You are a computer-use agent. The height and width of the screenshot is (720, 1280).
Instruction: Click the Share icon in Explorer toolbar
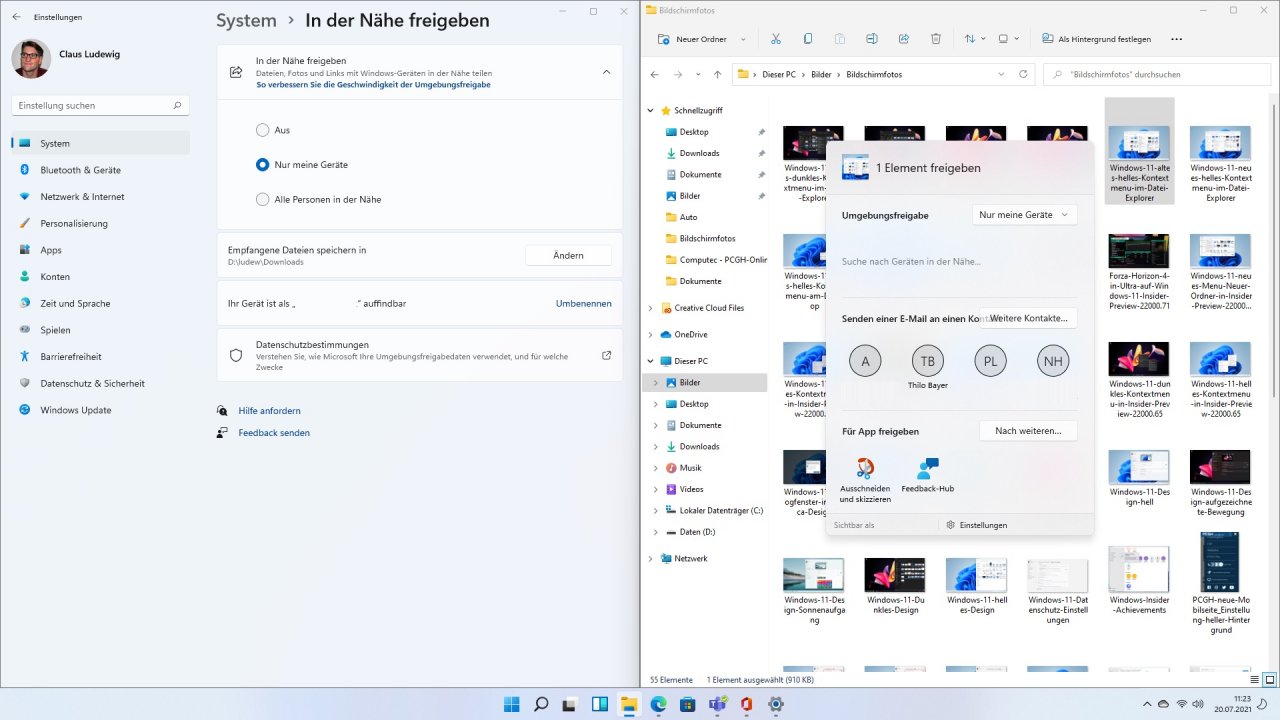pyautogui.click(x=903, y=39)
